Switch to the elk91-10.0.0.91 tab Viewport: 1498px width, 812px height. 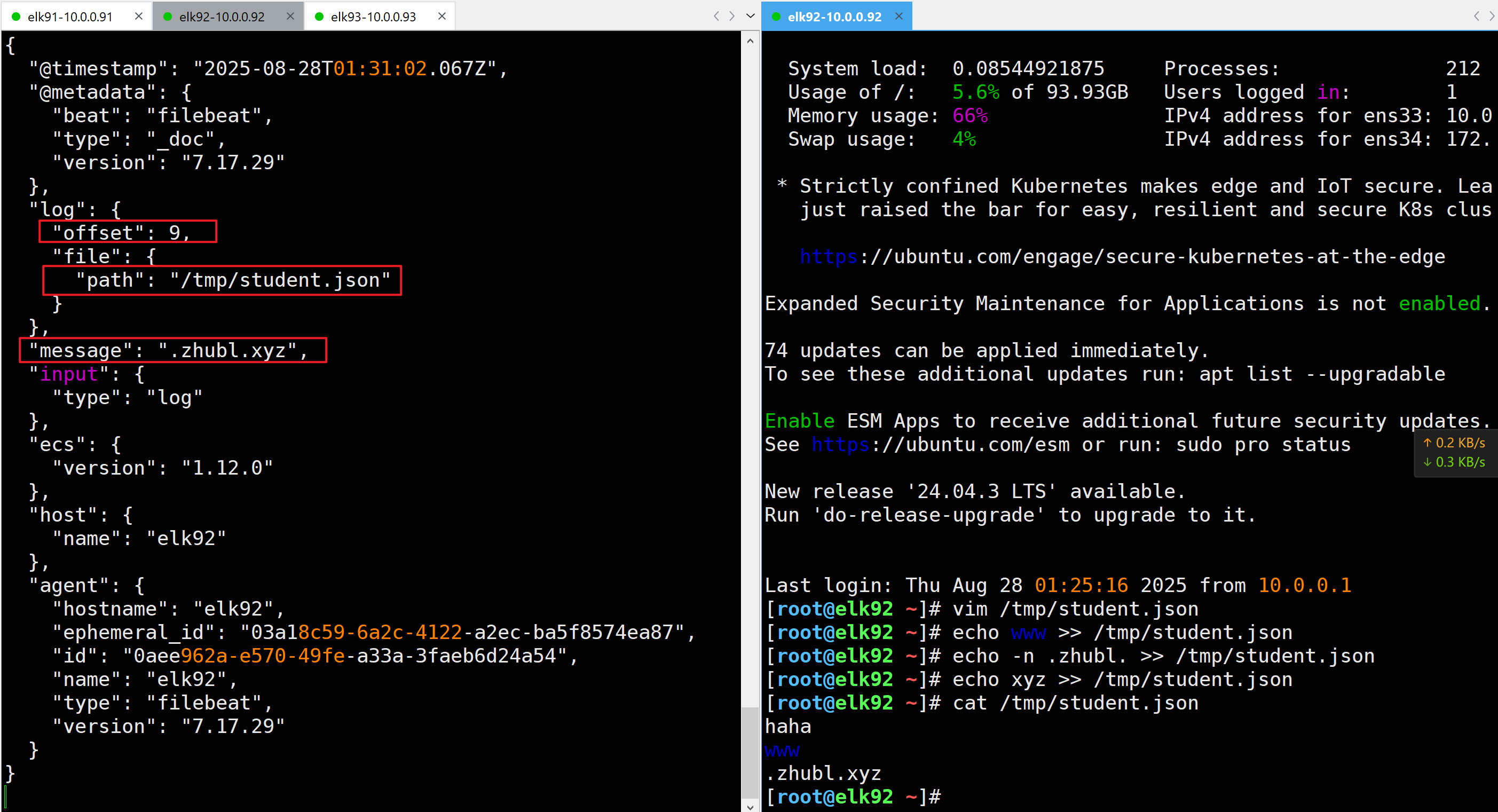[70, 17]
